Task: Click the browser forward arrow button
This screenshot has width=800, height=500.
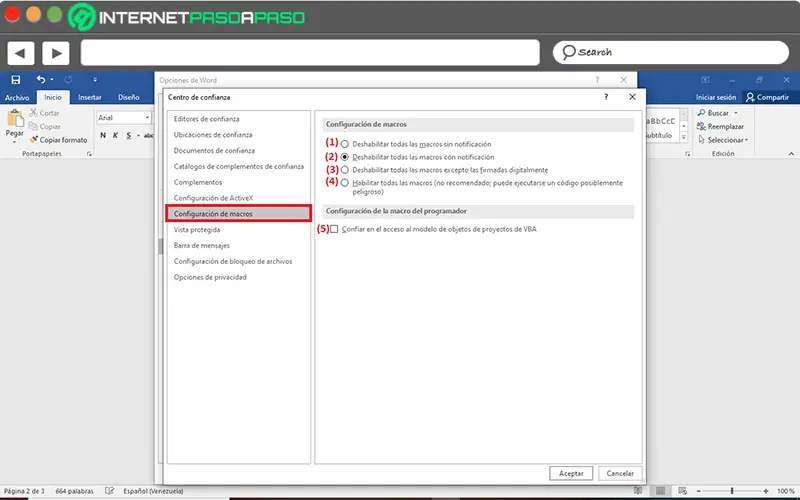Action: point(56,53)
